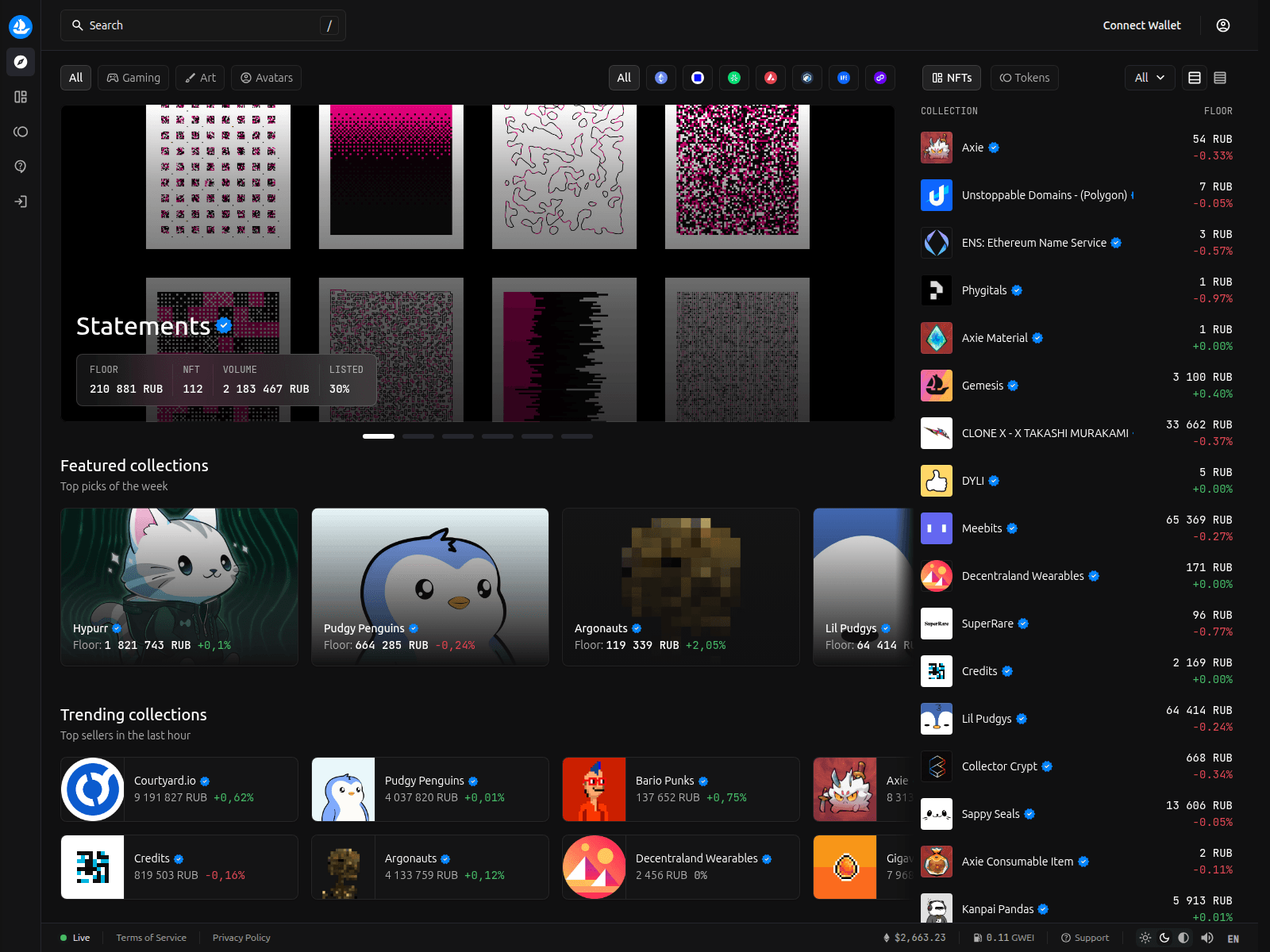Open Hypurr featured collection card
The height and width of the screenshot is (952, 1270).
click(179, 587)
